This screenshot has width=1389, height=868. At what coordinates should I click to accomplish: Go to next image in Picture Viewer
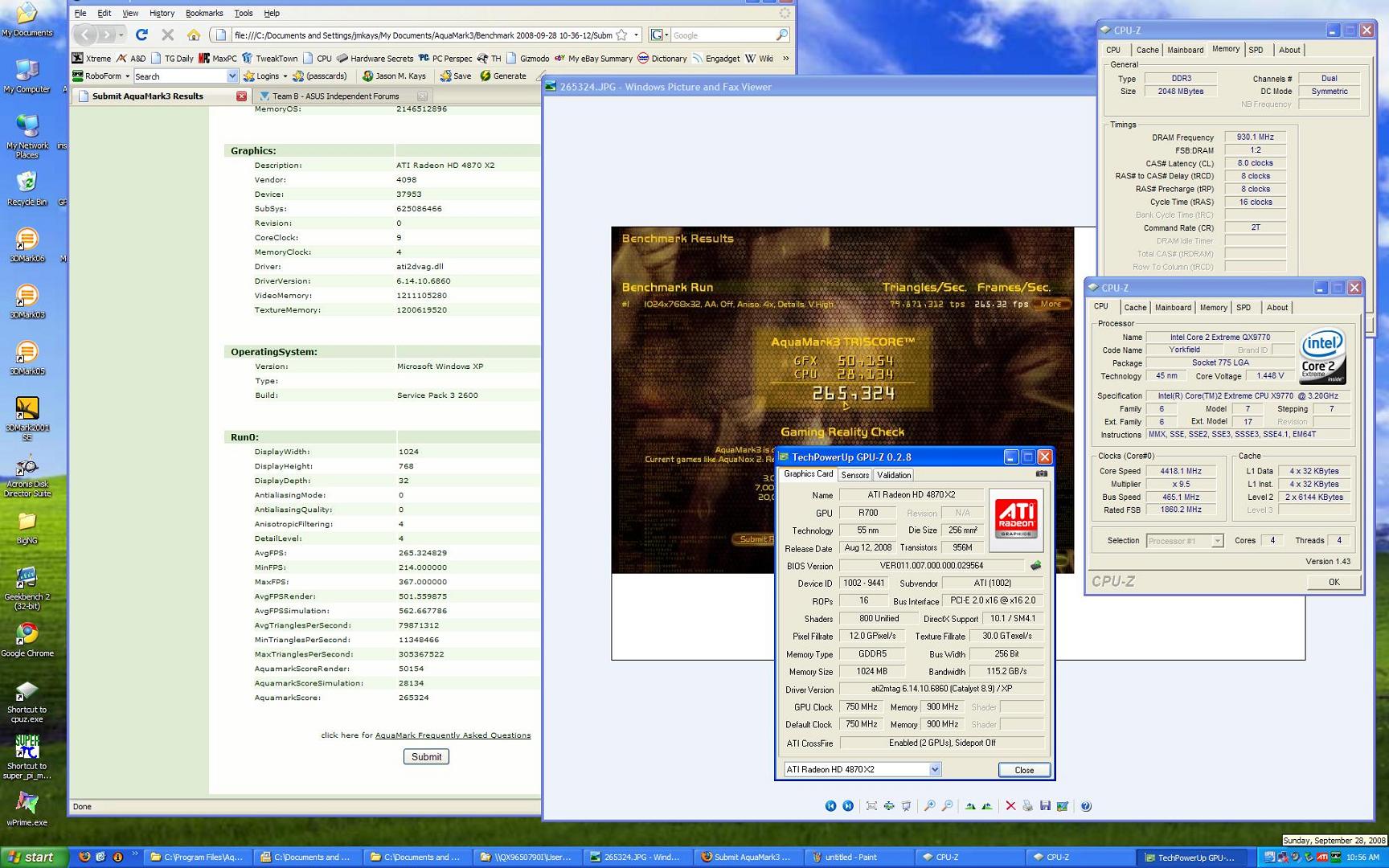pyautogui.click(x=848, y=806)
